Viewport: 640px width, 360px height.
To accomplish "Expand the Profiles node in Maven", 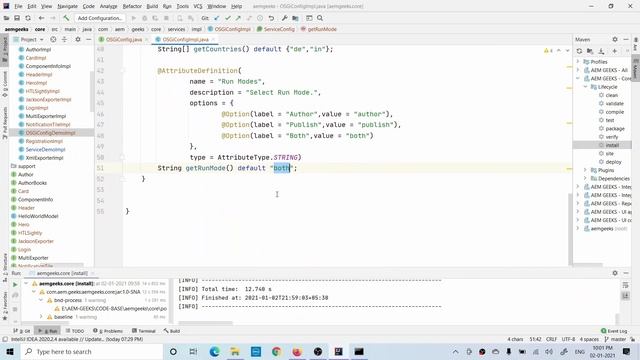I will point(578,62).
